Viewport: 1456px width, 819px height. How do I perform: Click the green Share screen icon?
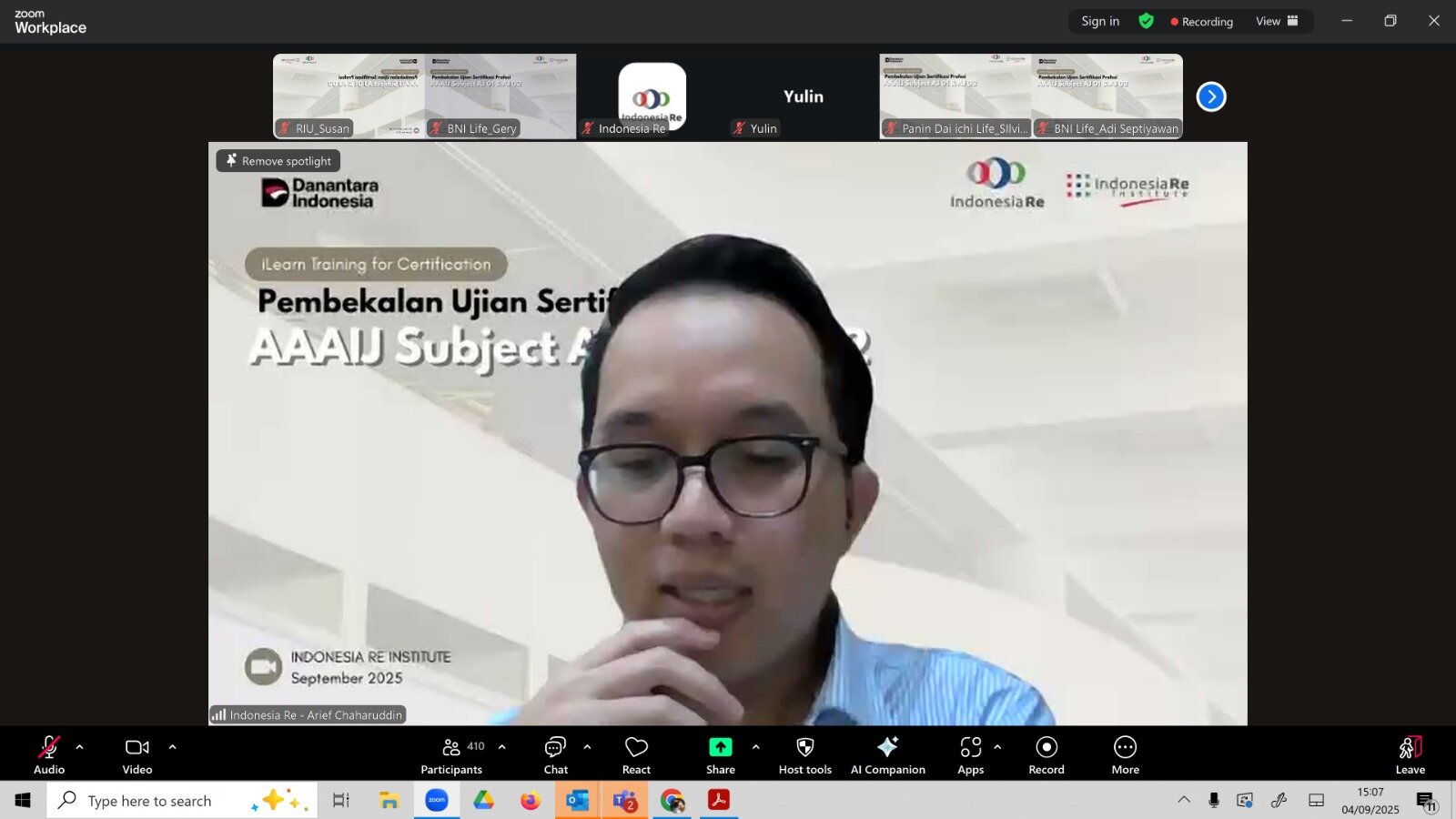point(720,747)
